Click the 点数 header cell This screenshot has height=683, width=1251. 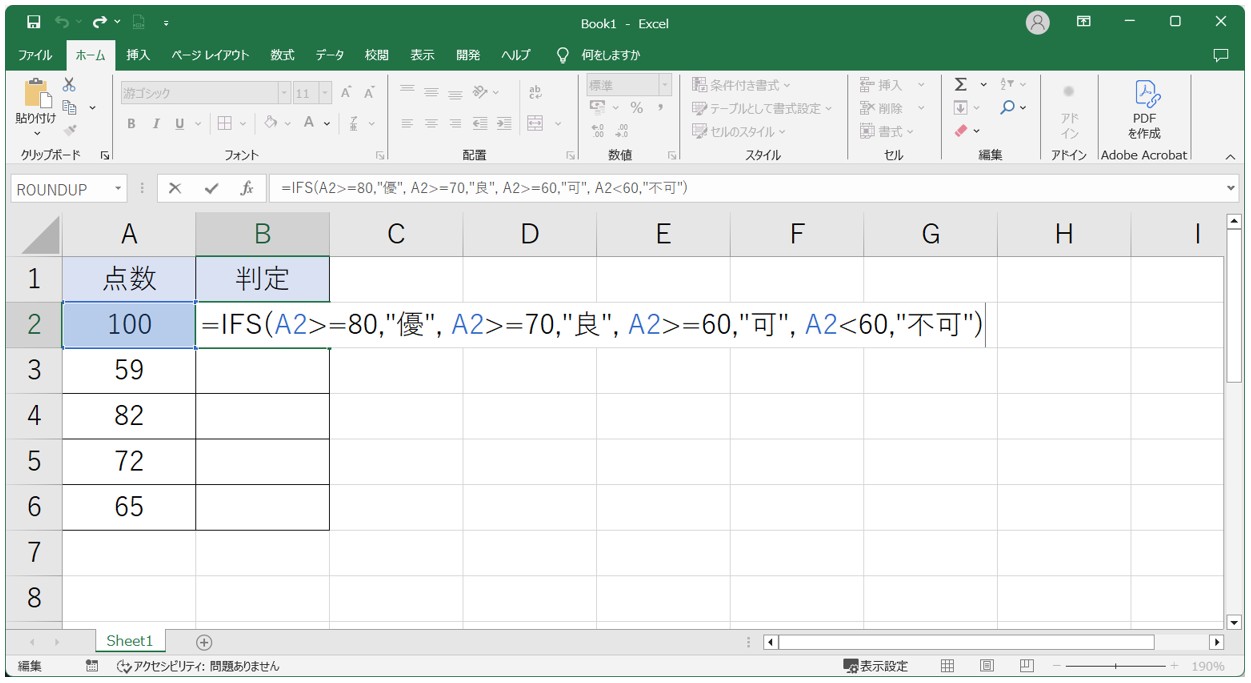point(129,279)
